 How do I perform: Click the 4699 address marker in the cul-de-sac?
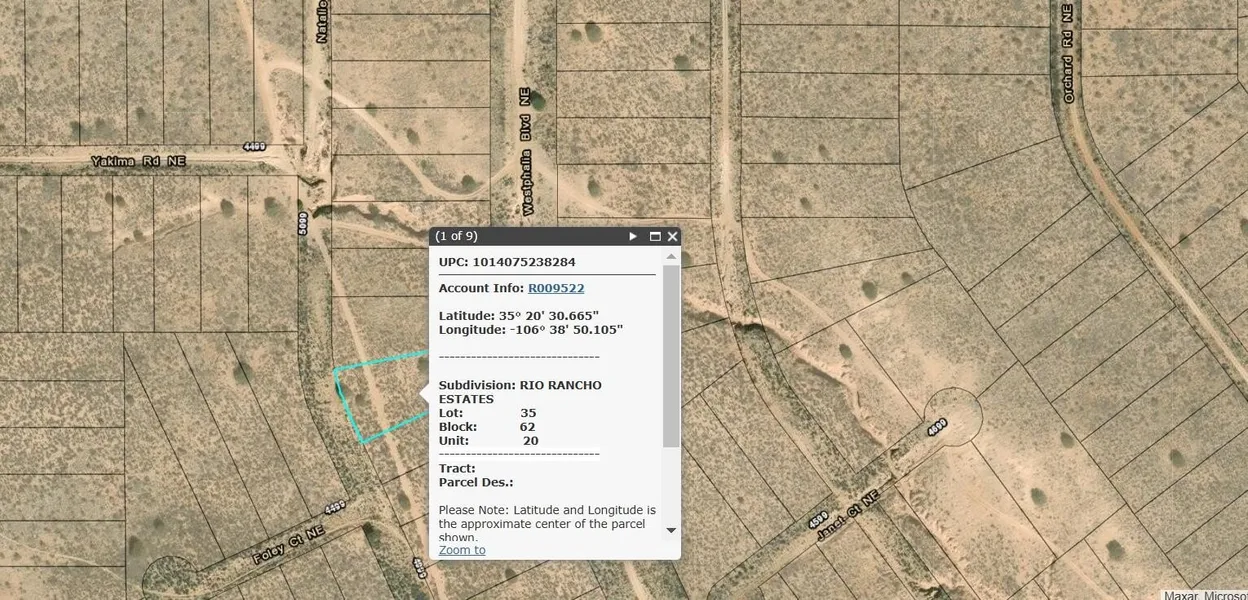click(937, 427)
